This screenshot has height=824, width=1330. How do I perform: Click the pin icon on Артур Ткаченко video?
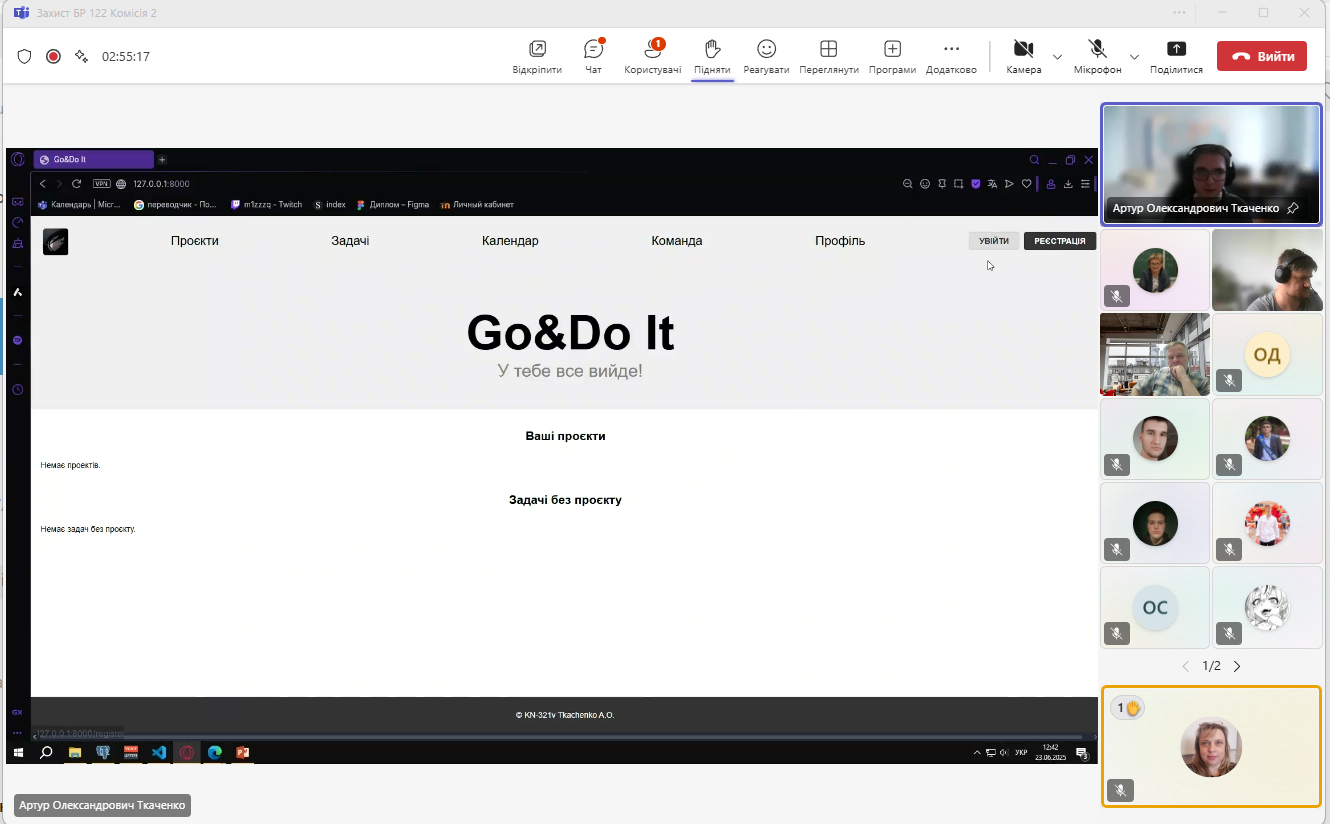[x=1293, y=208]
